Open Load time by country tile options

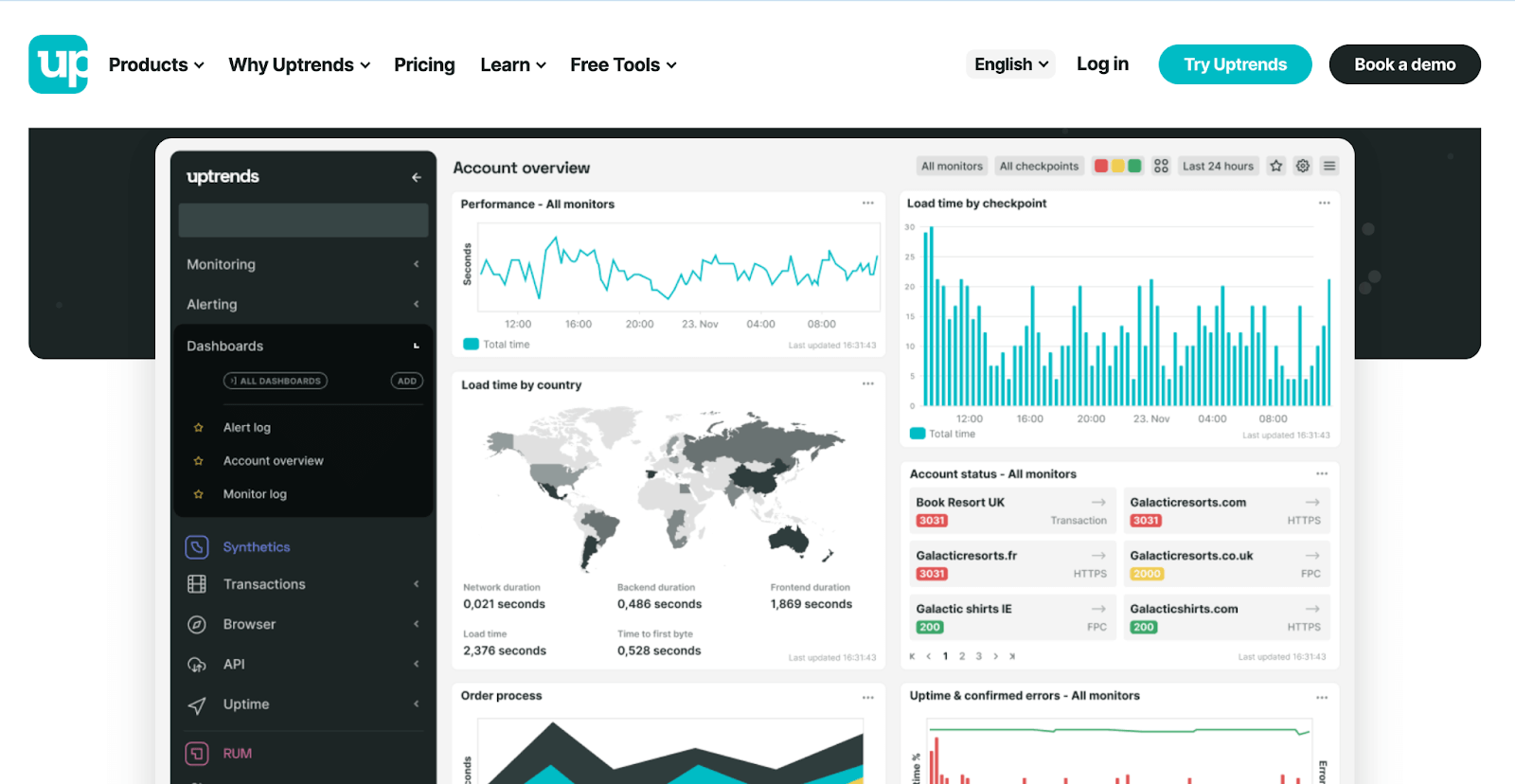(x=868, y=383)
